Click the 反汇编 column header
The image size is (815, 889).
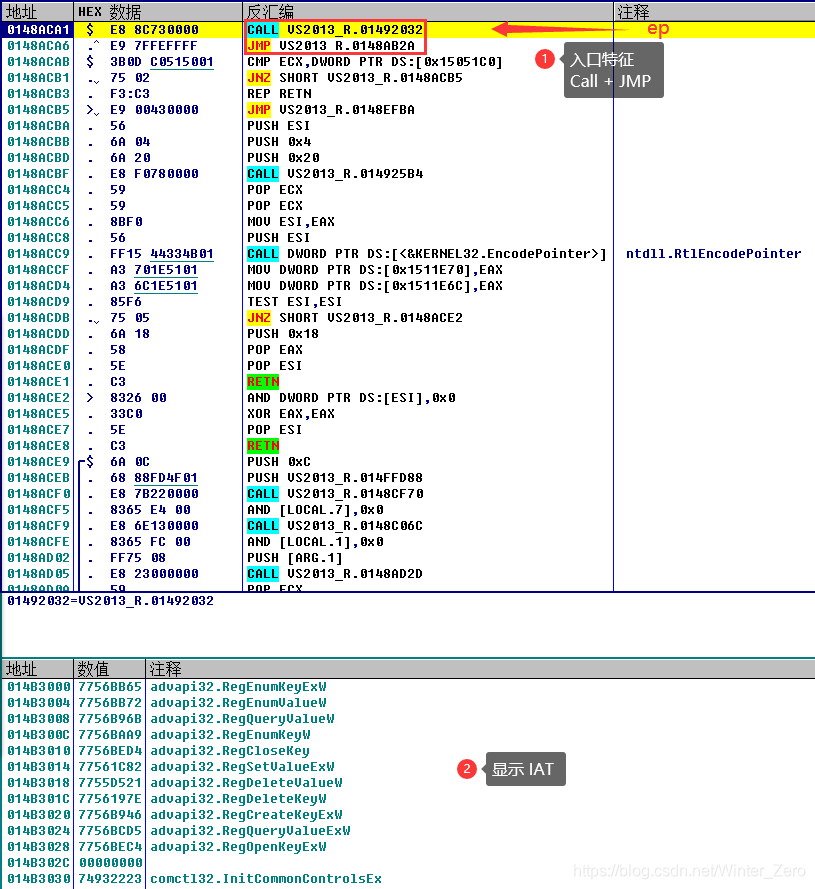click(428, 12)
